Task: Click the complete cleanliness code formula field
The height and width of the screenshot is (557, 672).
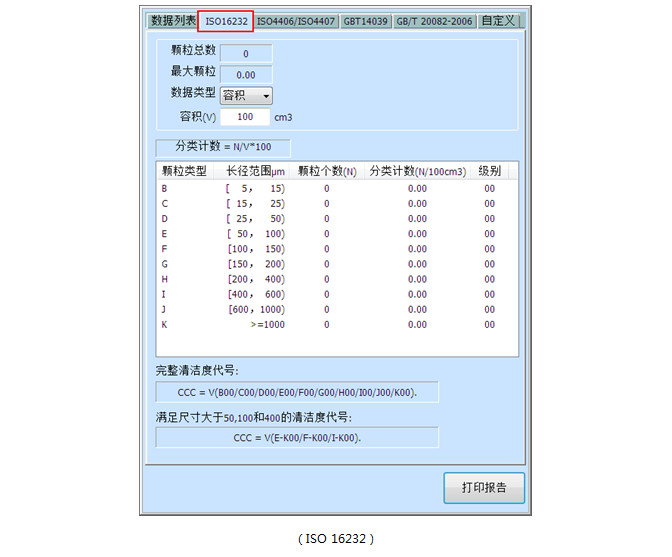Action: [x=296, y=391]
